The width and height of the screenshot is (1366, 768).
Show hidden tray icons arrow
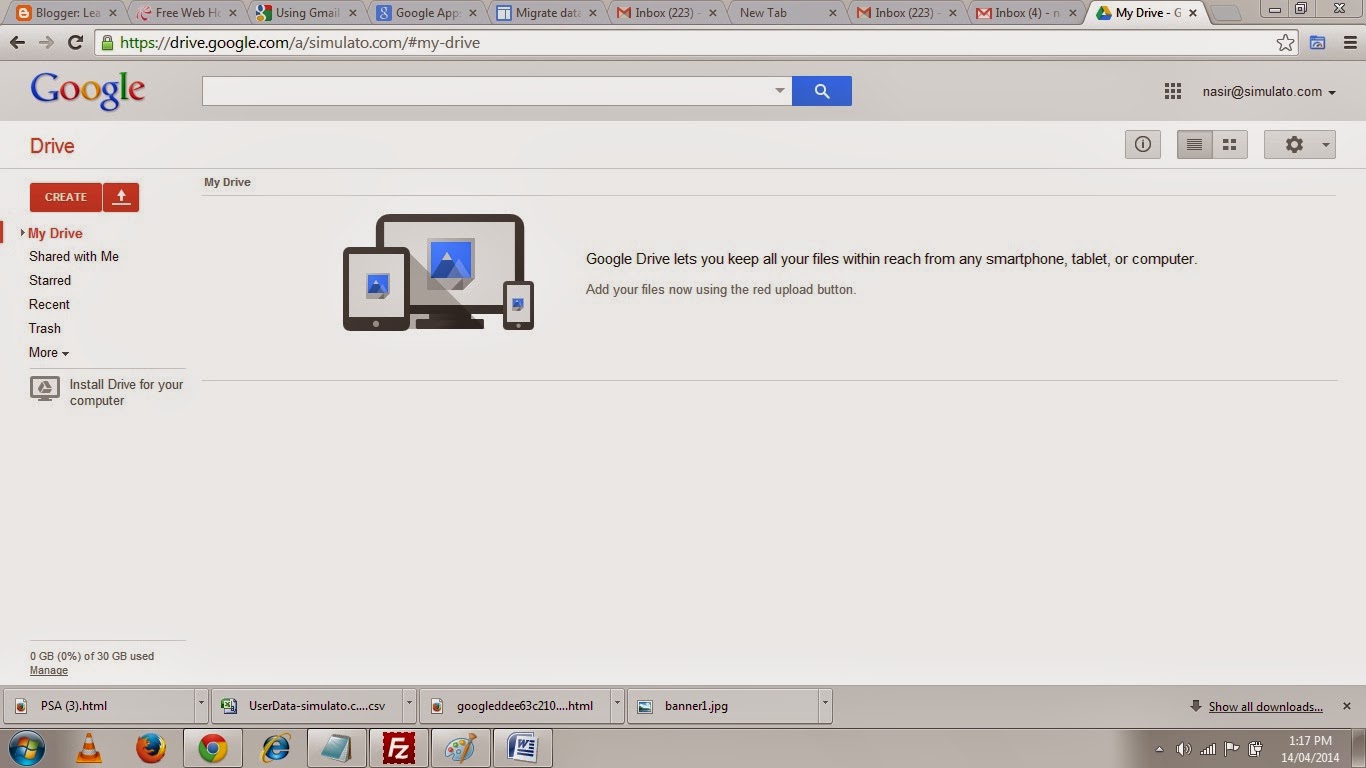pos(1160,749)
